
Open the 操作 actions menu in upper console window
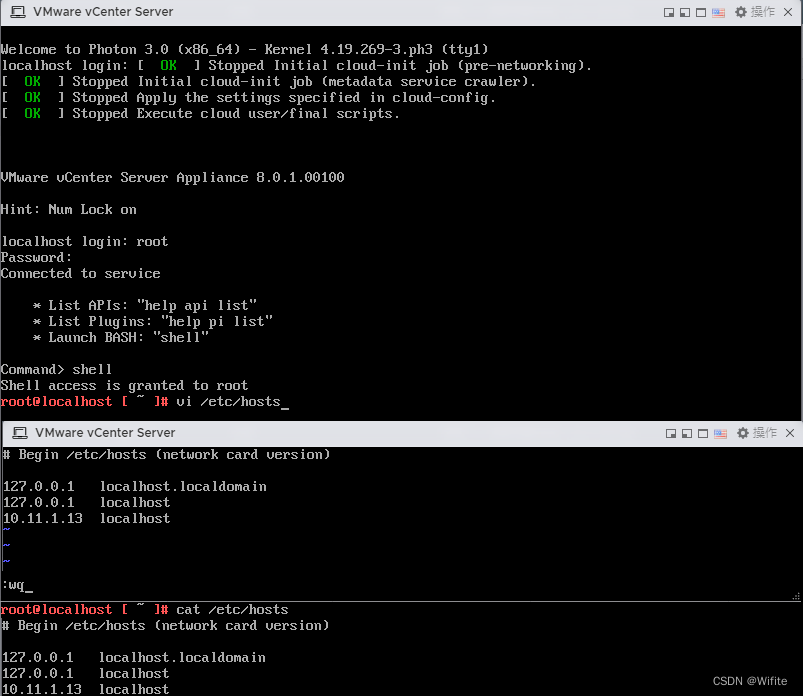point(763,12)
